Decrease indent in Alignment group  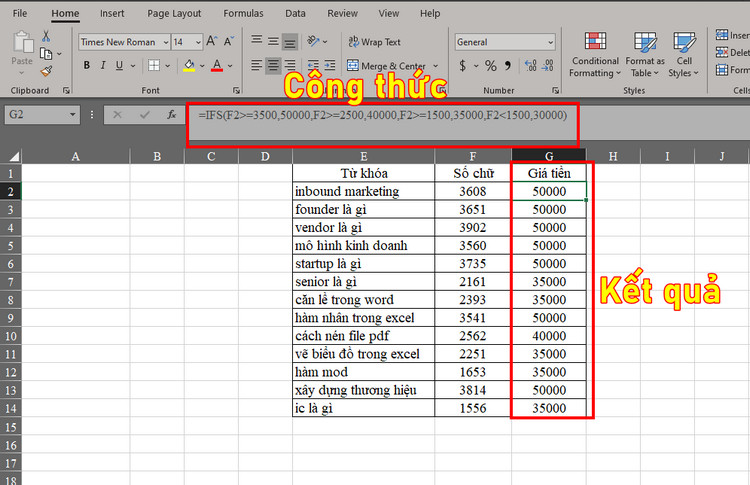[313, 65]
